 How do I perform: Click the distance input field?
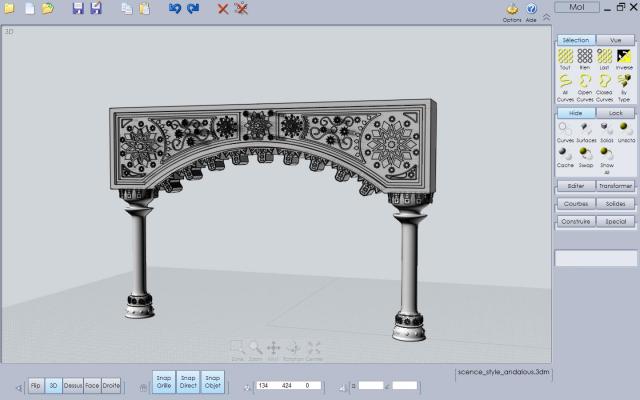pos(371,385)
